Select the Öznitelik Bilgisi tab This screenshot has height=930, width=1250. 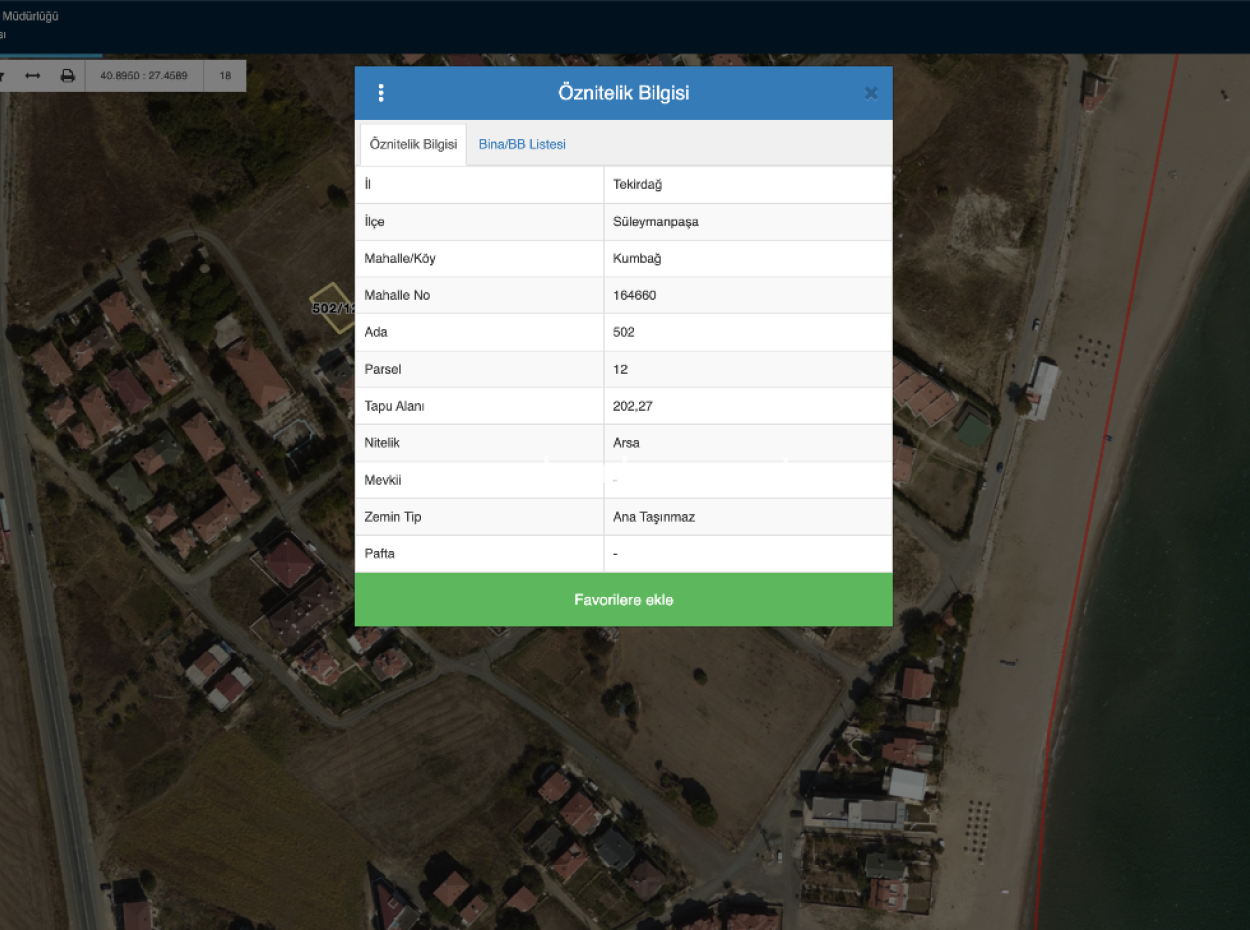[412, 144]
